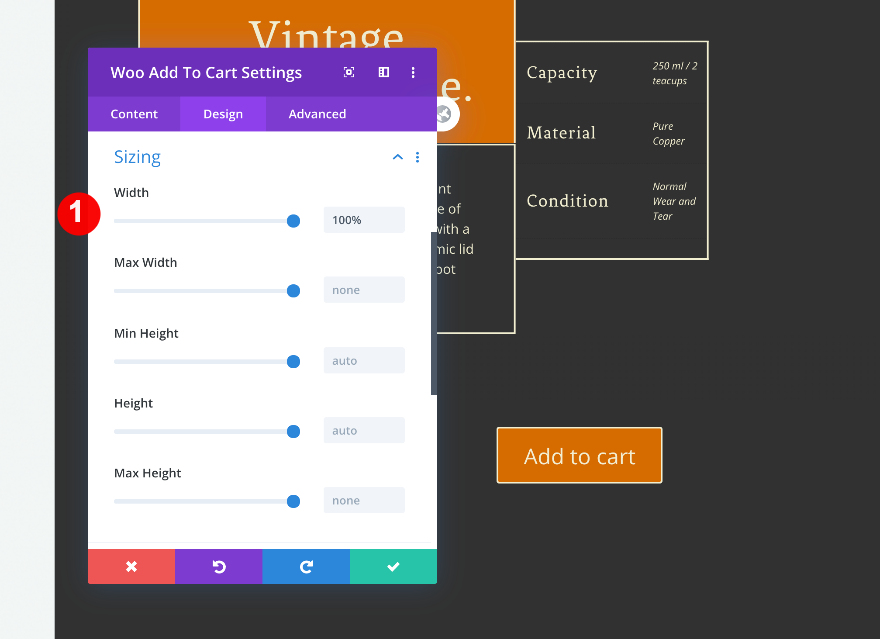Screen dimensions: 880x639
Task: Click the settings panel scrollbar
Action: pos(434,313)
